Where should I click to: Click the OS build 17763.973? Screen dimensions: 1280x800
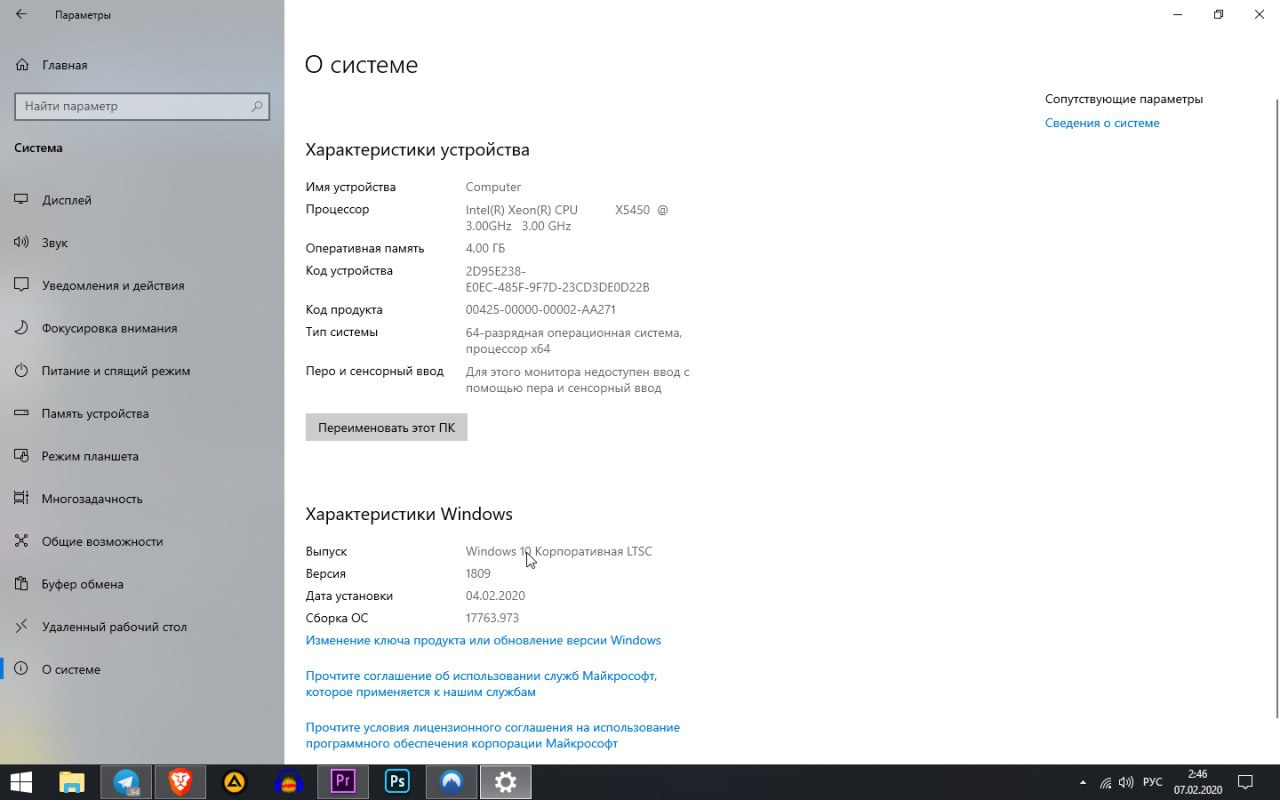click(492, 618)
